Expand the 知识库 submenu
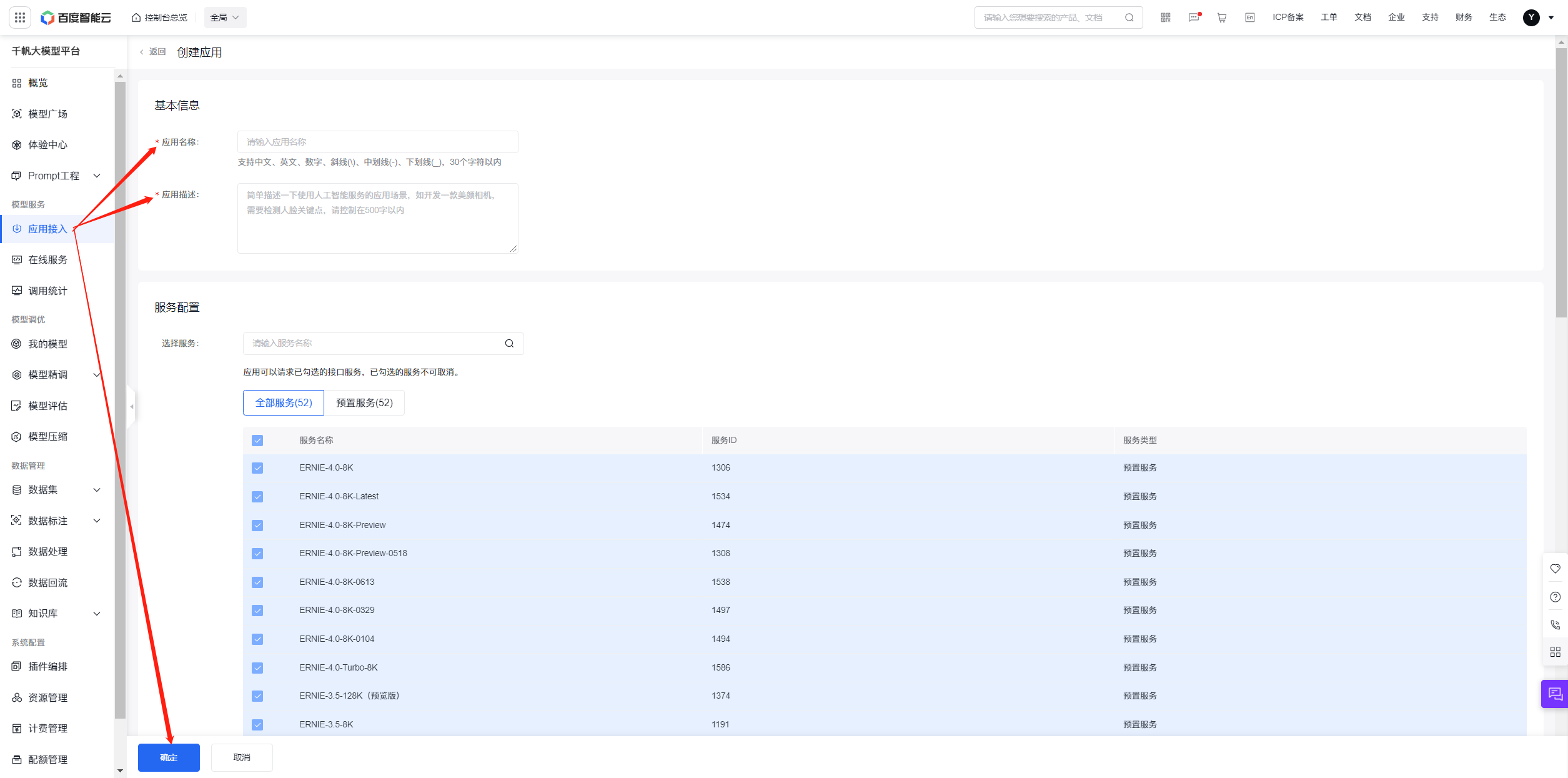Image resolution: width=1568 pixels, height=778 pixels. [x=97, y=614]
